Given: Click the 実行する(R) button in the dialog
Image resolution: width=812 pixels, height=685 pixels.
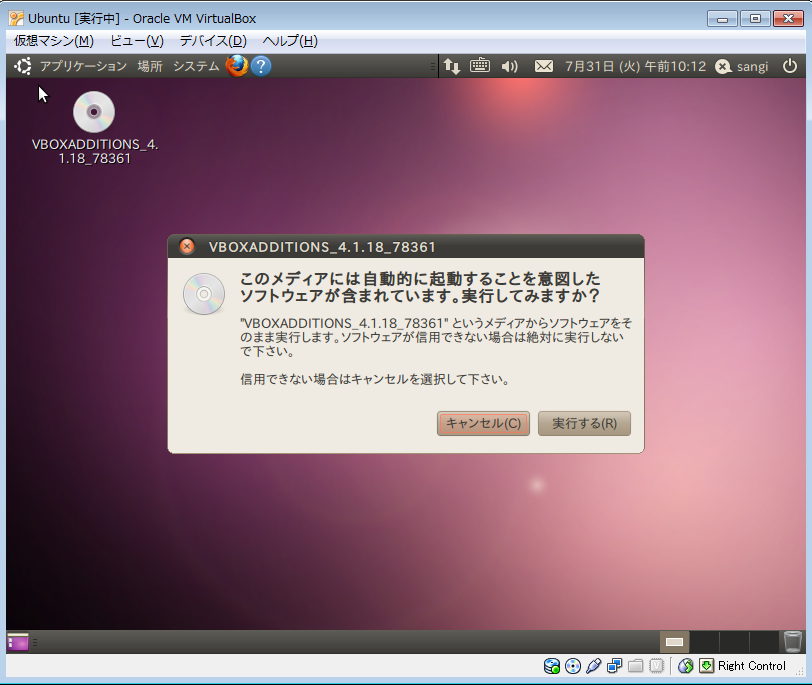Looking at the screenshot, I should (584, 423).
